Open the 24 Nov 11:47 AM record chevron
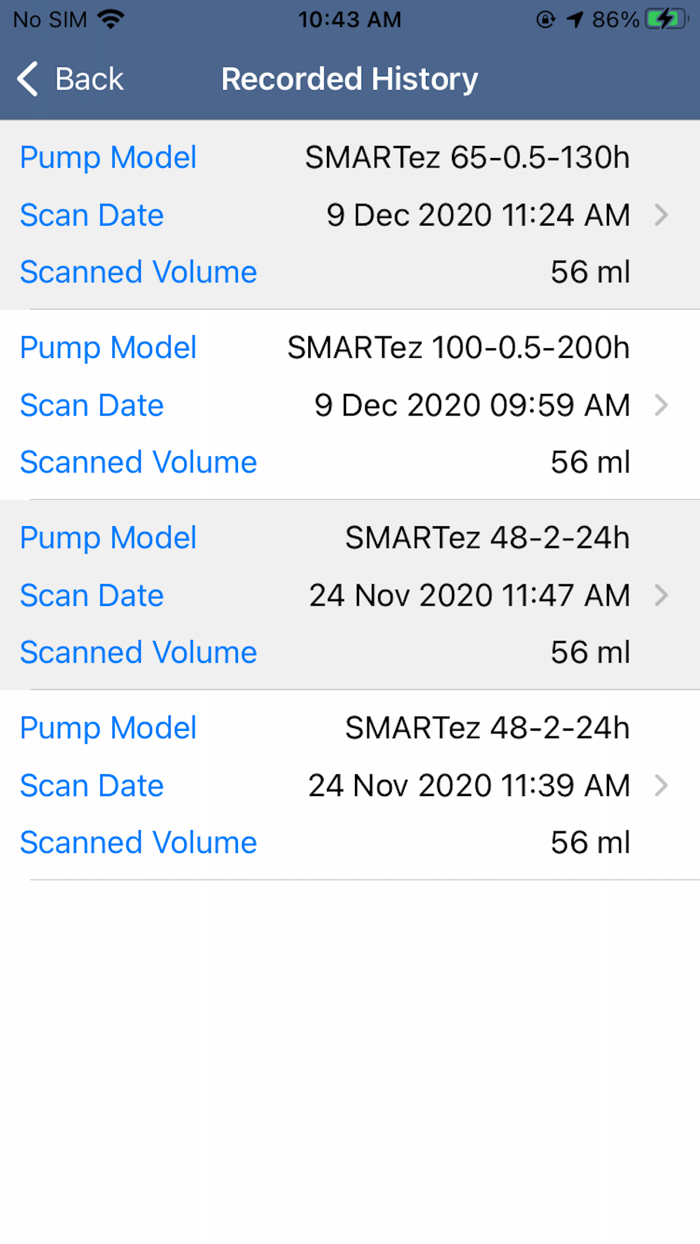This screenshot has width=700, height=1244. (x=662, y=595)
